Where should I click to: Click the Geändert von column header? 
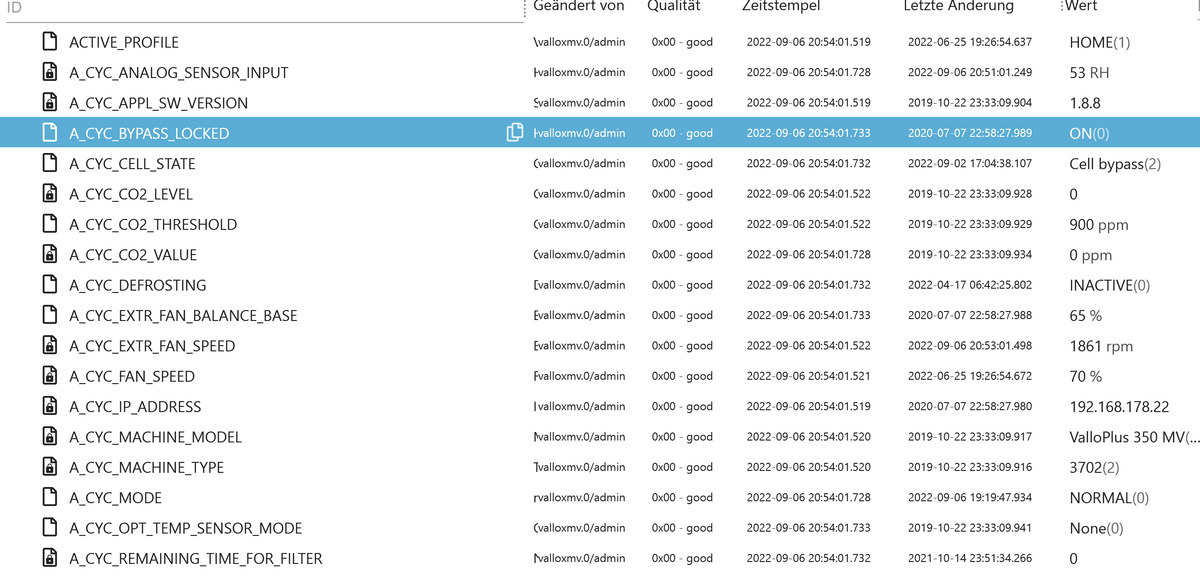(x=578, y=6)
